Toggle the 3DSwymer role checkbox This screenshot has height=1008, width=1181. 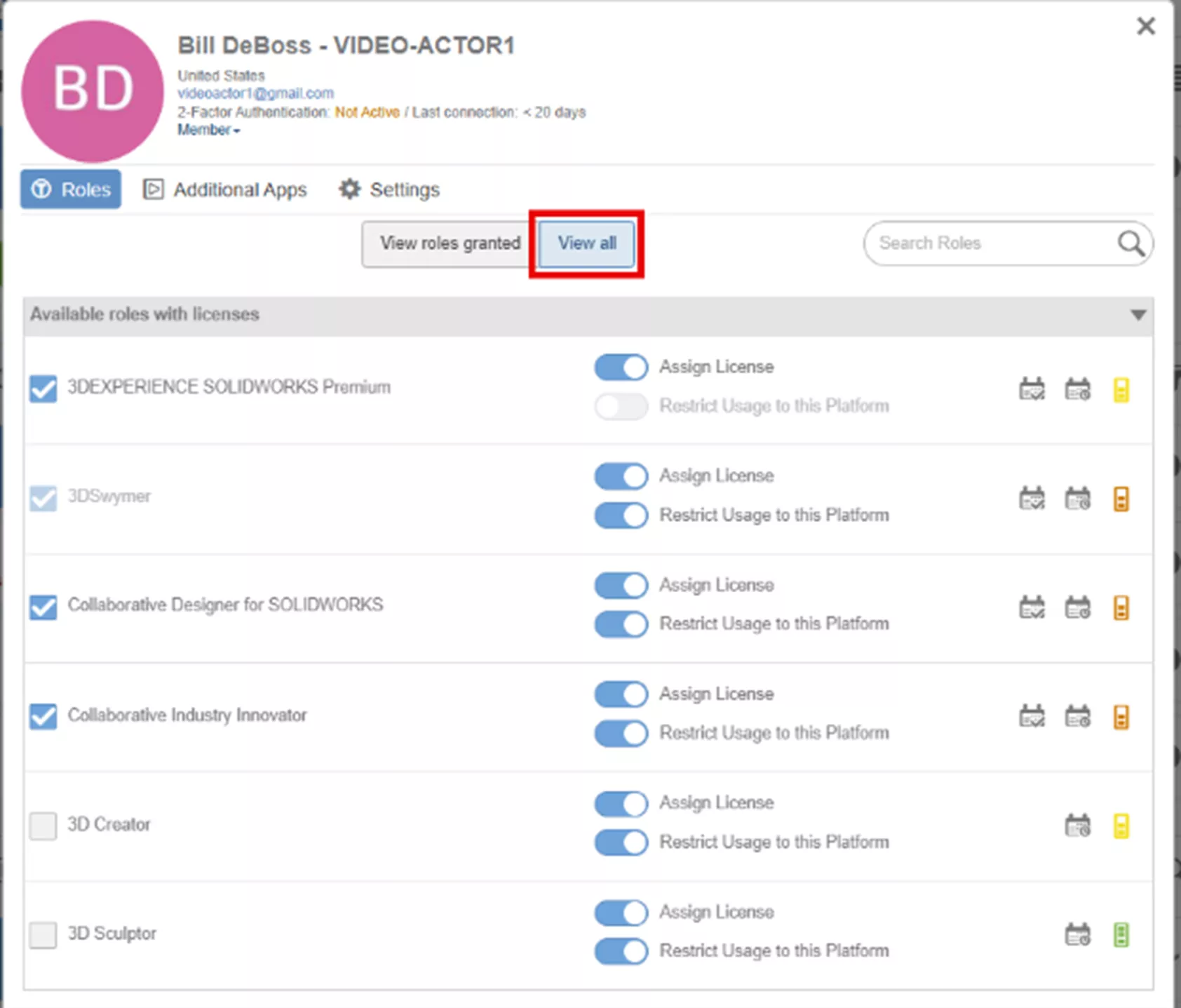click(43, 498)
